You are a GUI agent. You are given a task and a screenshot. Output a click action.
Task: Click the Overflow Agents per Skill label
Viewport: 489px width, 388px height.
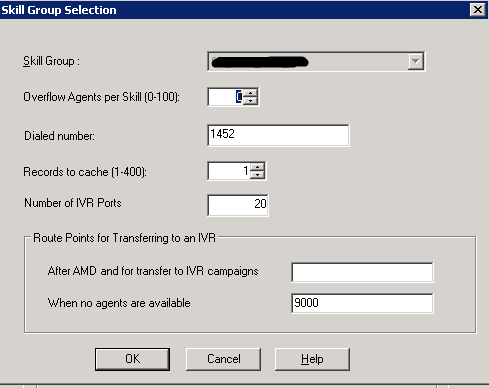tap(101, 97)
